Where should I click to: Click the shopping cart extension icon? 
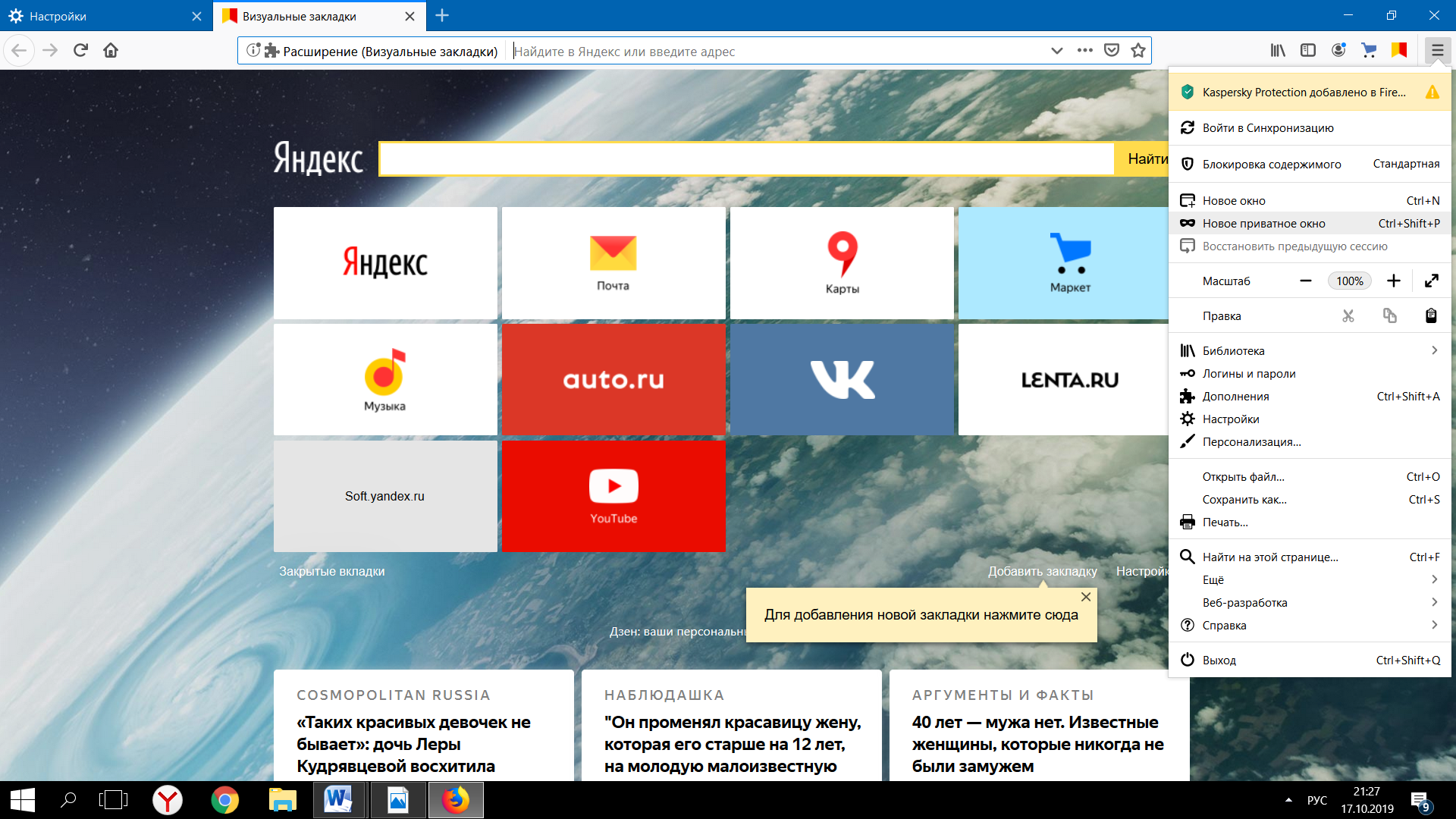point(1369,51)
